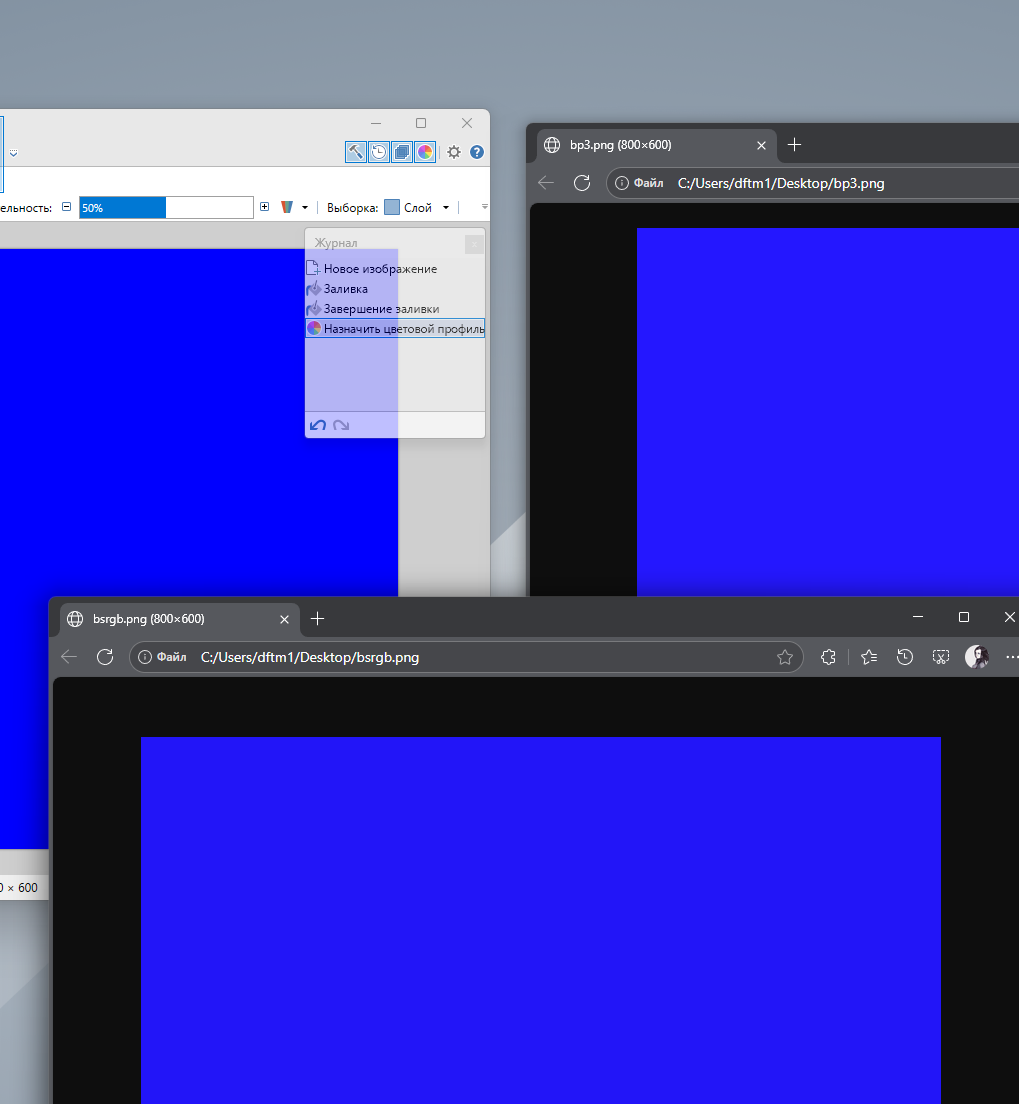Click the blue image in bp3.png window
Image resolution: width=1019 pixels, height=1104 pixels.
pos(828,412)
